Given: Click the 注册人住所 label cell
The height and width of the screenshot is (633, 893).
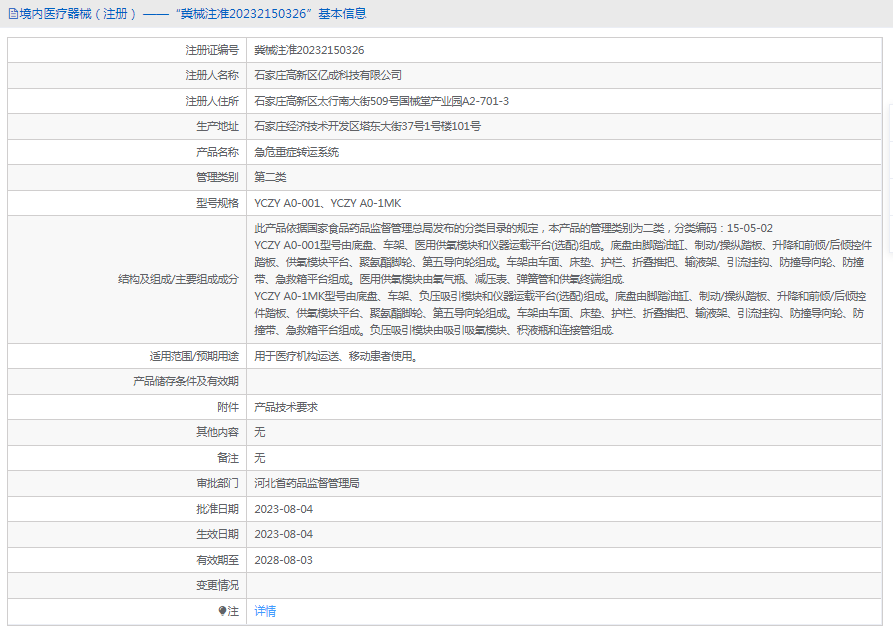Looking at the screenshot, I should pos(127,101).
